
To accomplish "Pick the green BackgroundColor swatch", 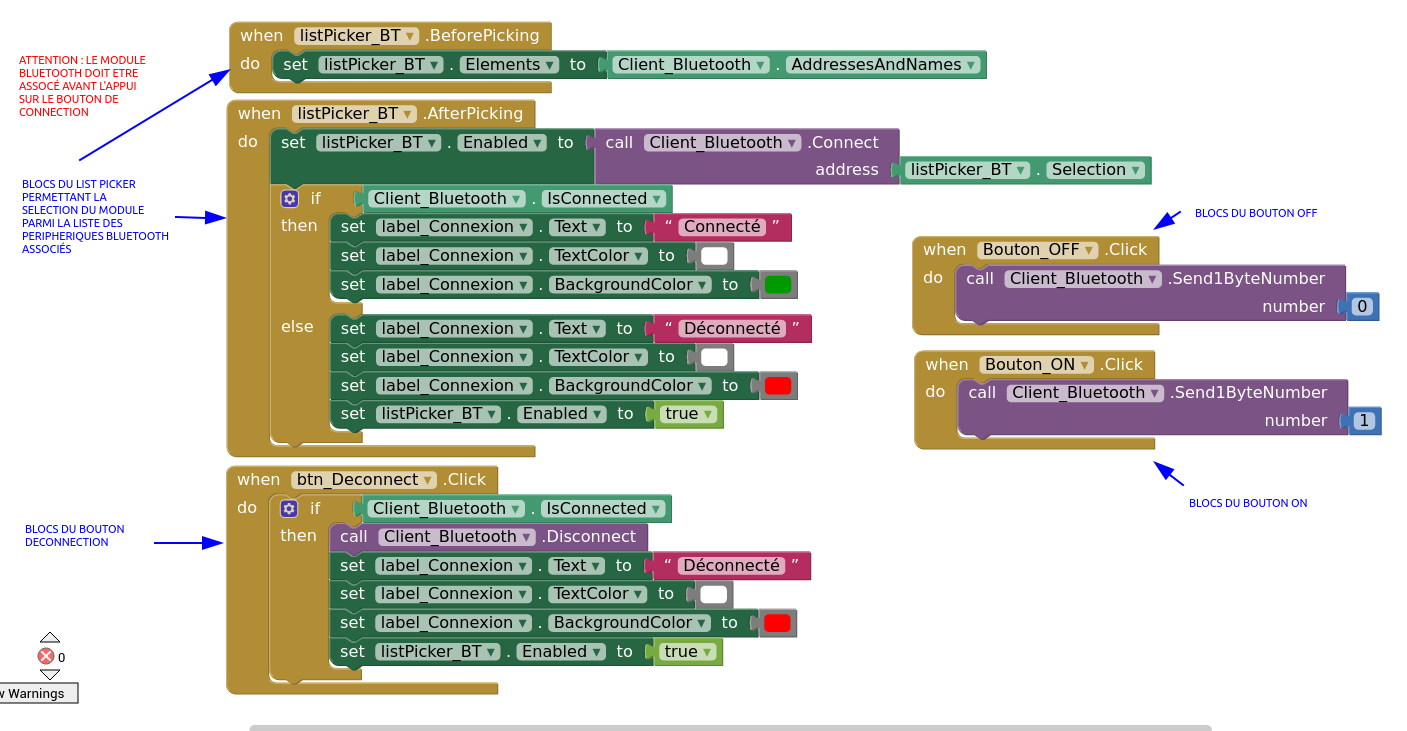I will coord(777,285).
